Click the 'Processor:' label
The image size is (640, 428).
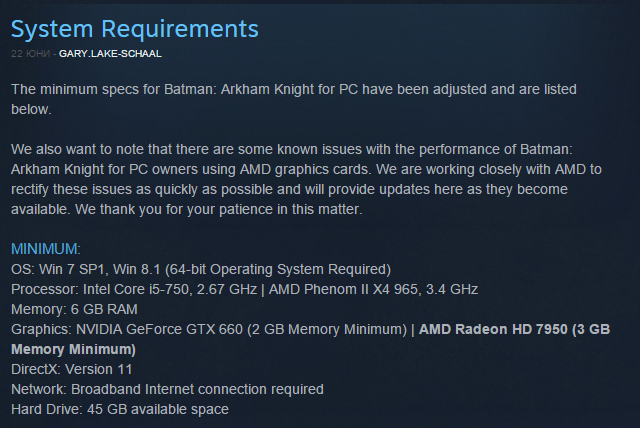pyautogui.click(x=41, y=289)
